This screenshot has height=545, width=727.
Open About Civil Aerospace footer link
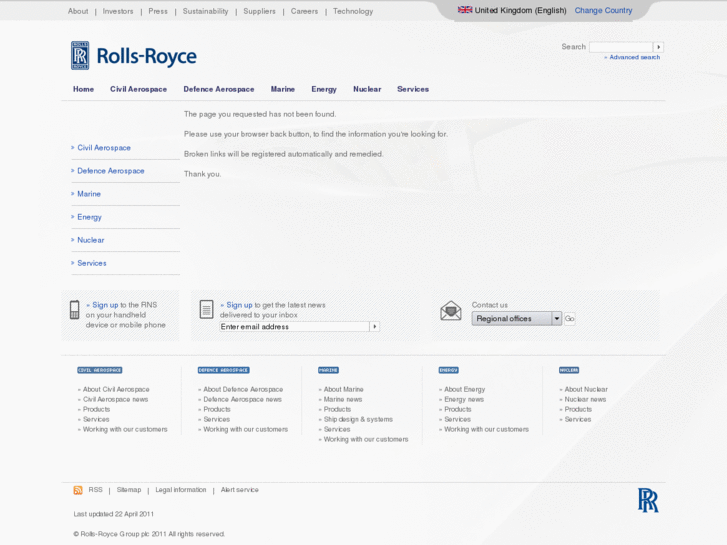116,389
